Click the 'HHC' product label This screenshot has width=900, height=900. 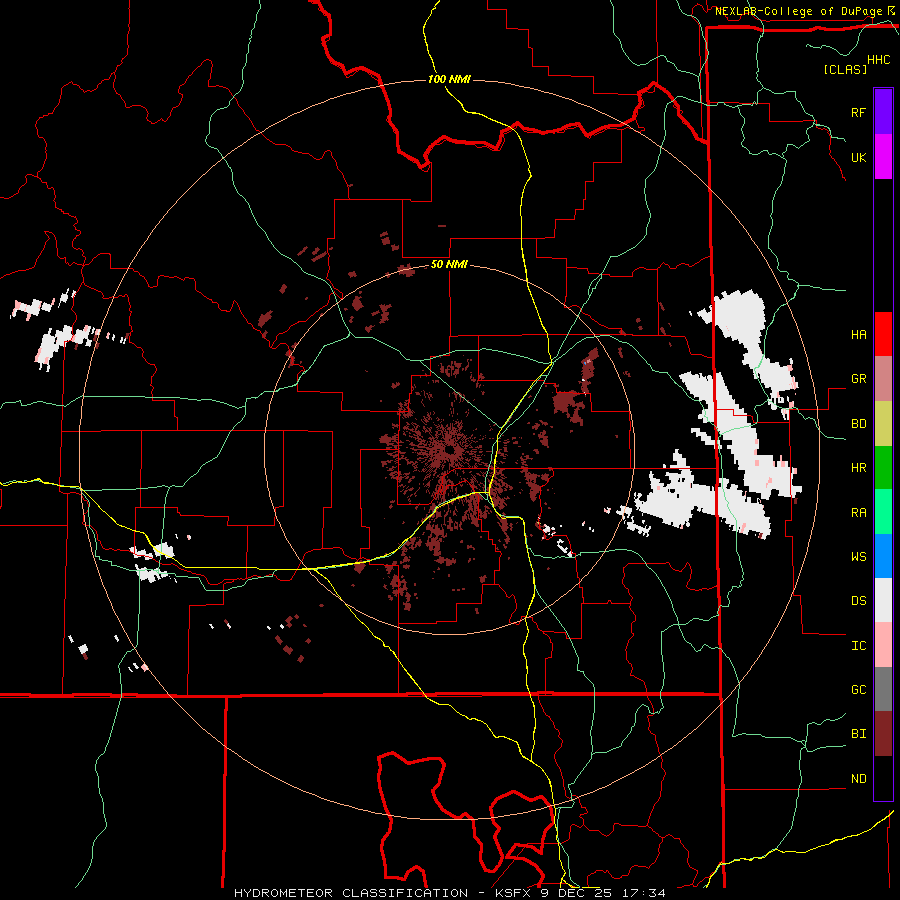click(x=879, y=60)
